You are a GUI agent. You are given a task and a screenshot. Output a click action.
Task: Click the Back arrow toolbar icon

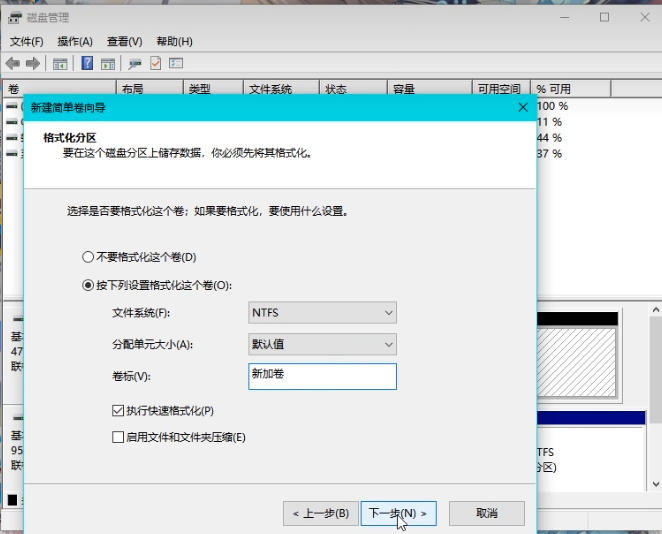coord(13,64)
